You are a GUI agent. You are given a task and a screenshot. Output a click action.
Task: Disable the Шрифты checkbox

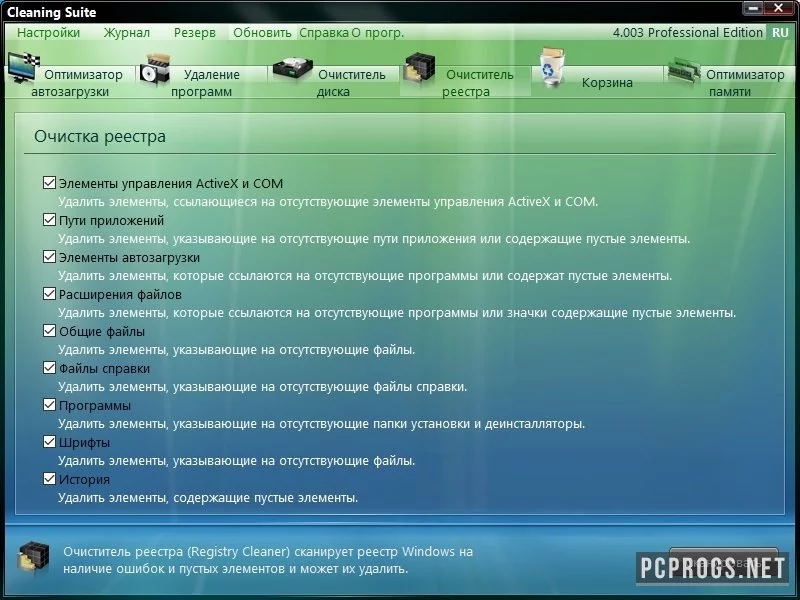[49, 442]
